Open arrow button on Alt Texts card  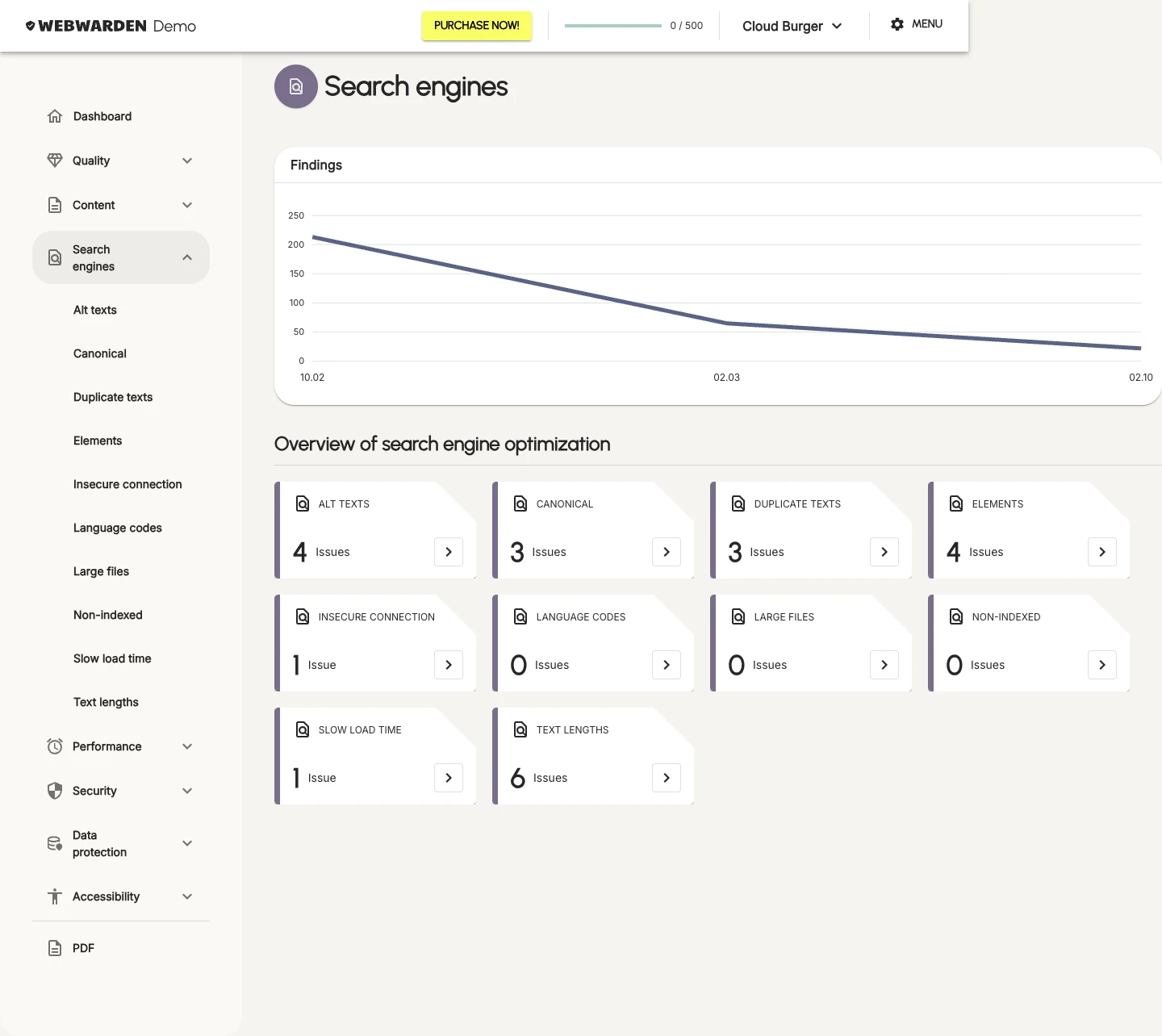click(x=449, y=552)
